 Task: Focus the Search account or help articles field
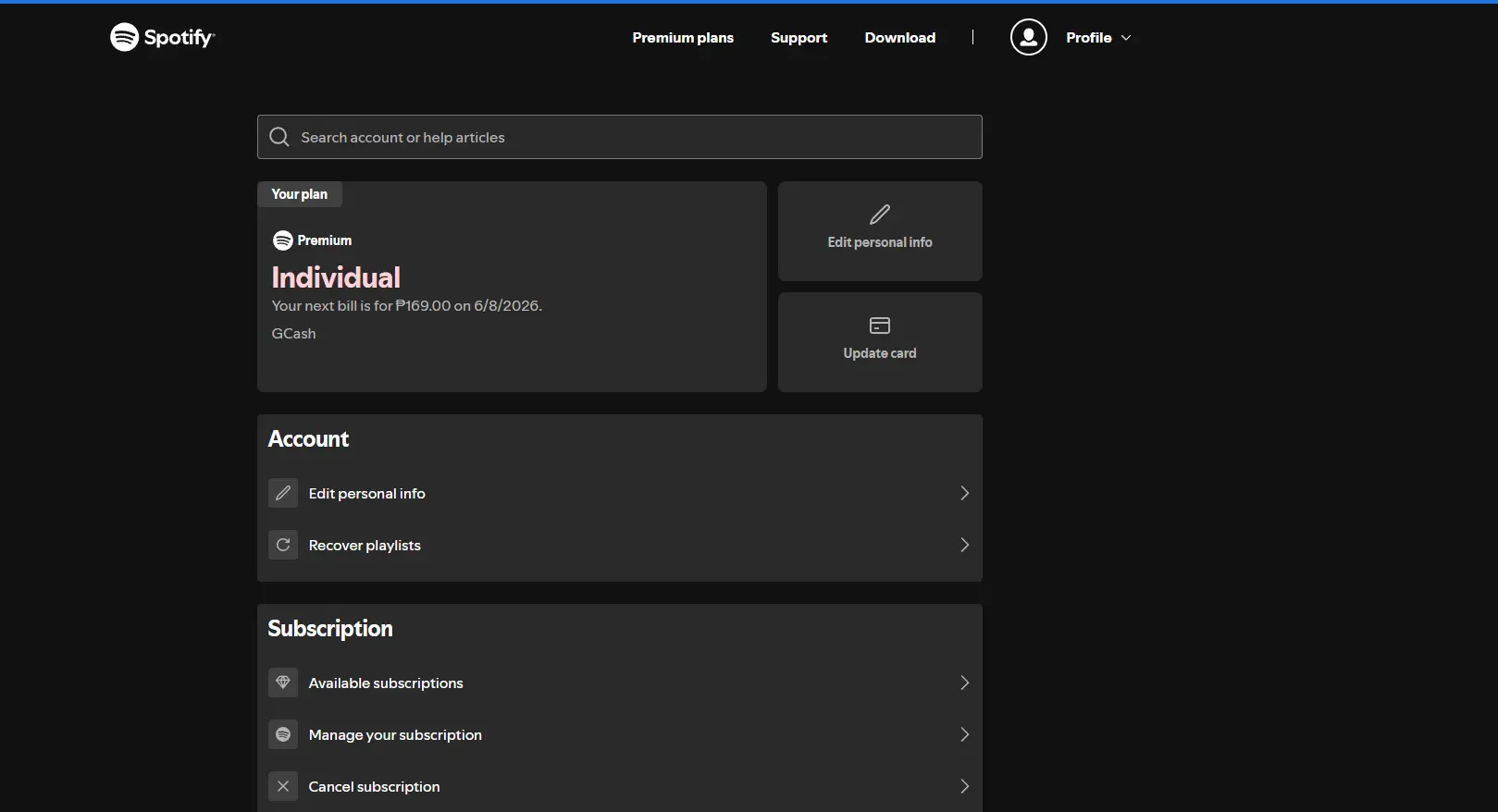coord(620,137)
